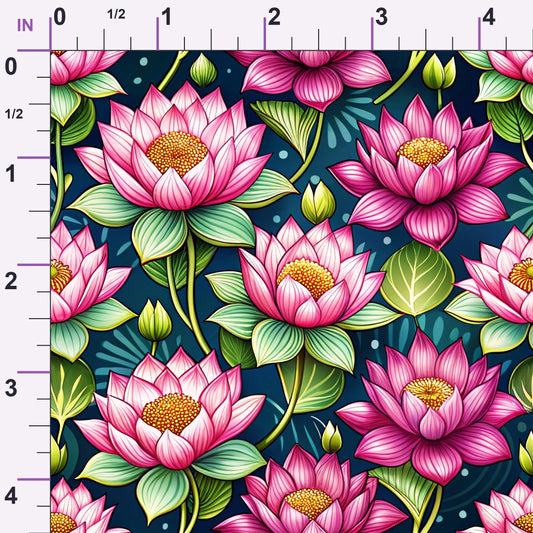This screenshot has width=533, height=533.
Task: Click the "2" on the vertical ruler
Action: [x=11, y=281]
